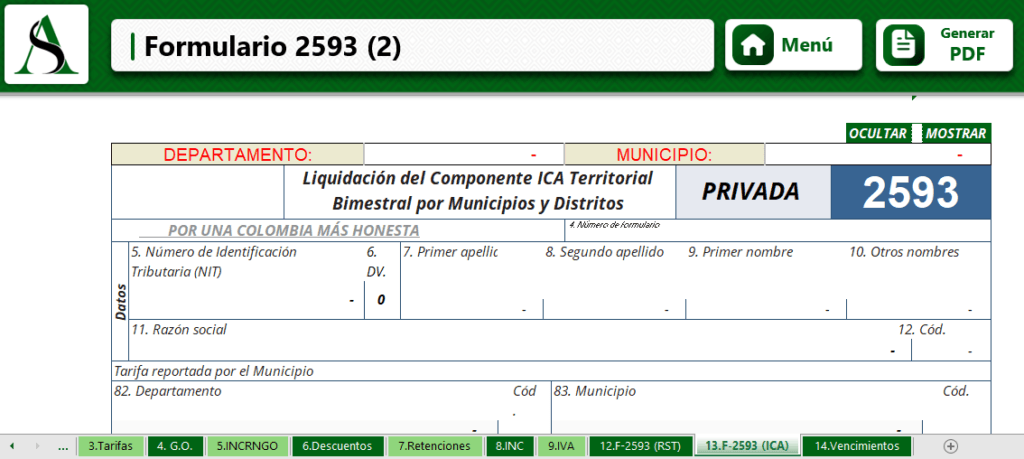Open the 3.Tarifas sheet tab
This screenshot has width=1024, height=459.
(112, 446)
